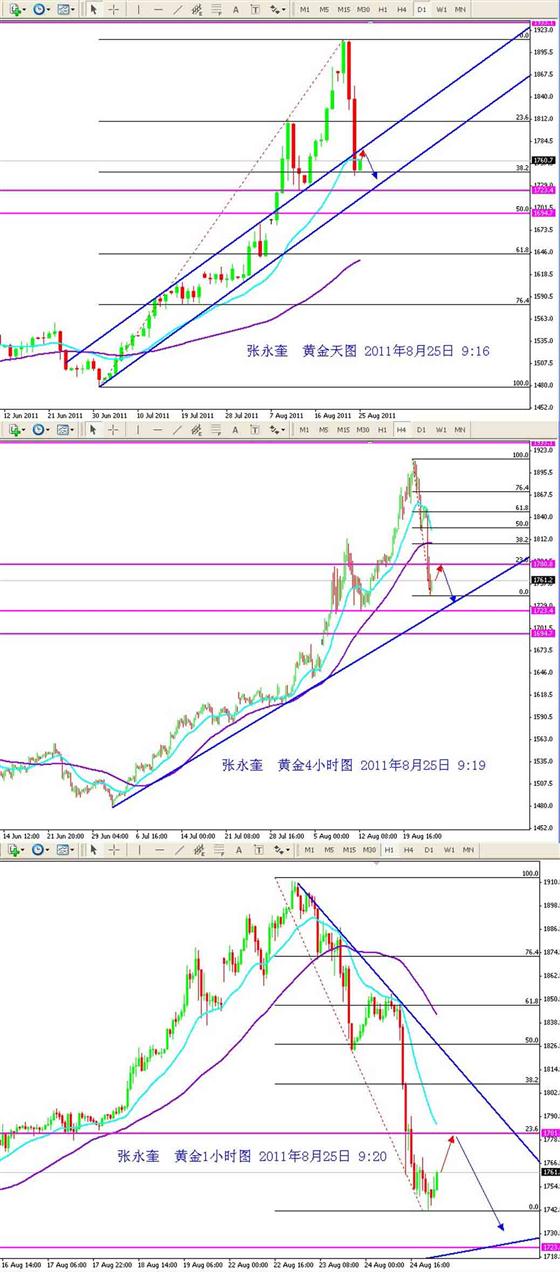
Task: Click the periodicity clock icon above the 1-hour chart
Action: coord(40,849)
